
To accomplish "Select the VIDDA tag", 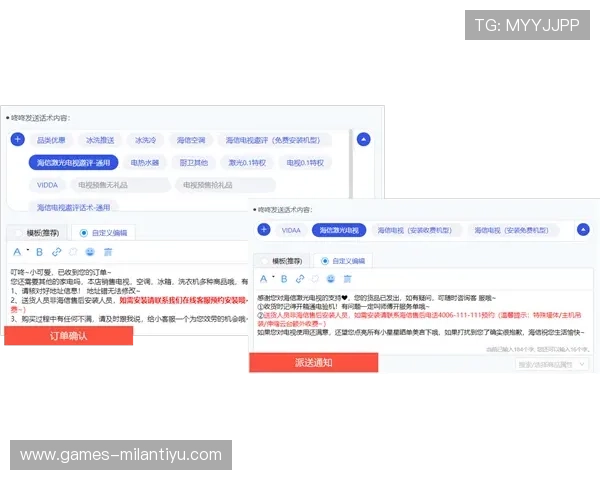I will tap(47, 185).
